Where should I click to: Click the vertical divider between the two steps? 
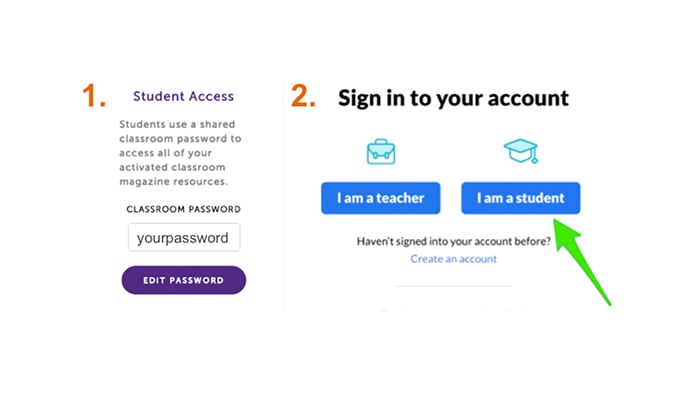coord(283,200)
